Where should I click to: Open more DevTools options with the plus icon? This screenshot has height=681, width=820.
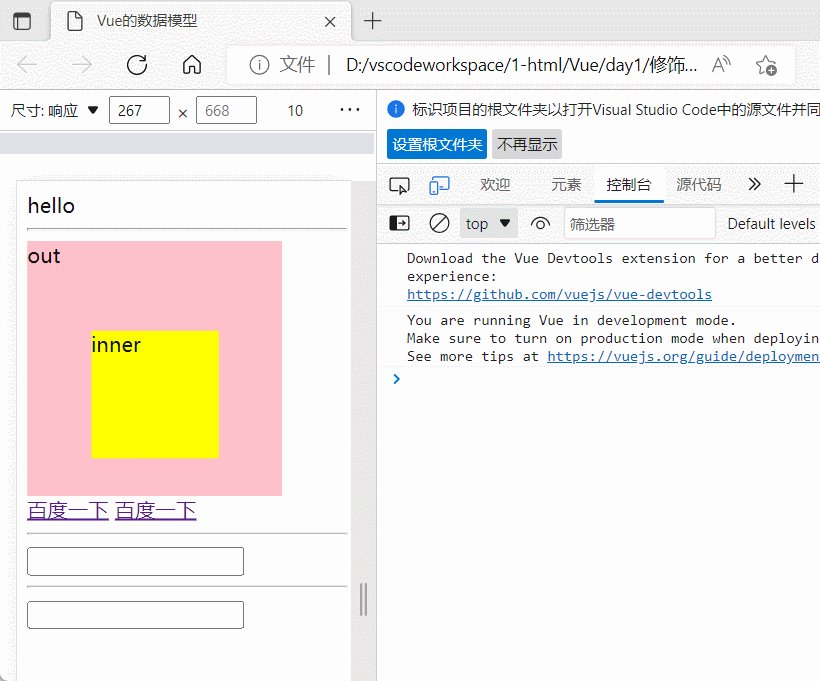pos(791,184)
